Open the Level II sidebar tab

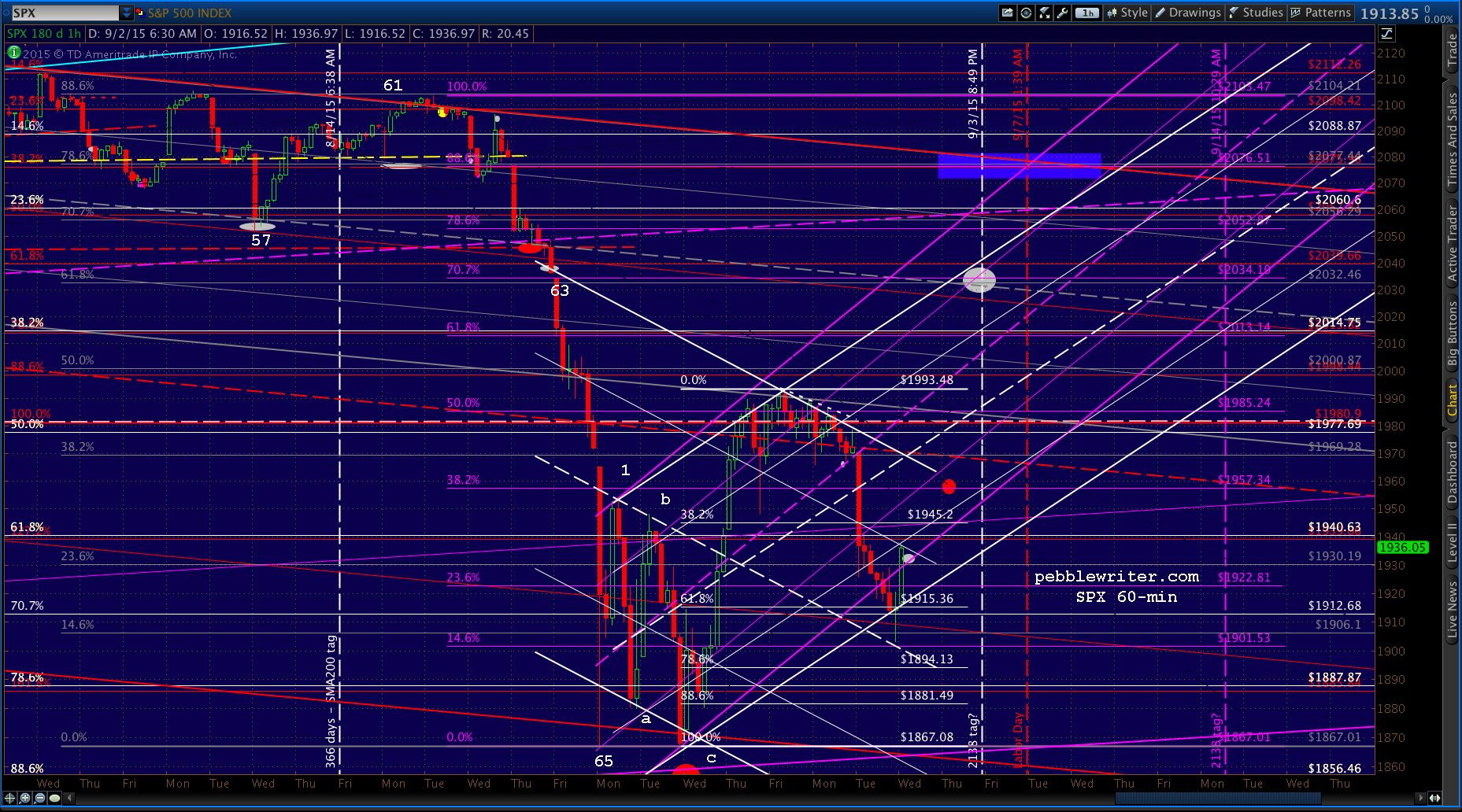pyautogui.click(x=1453, y=542)
